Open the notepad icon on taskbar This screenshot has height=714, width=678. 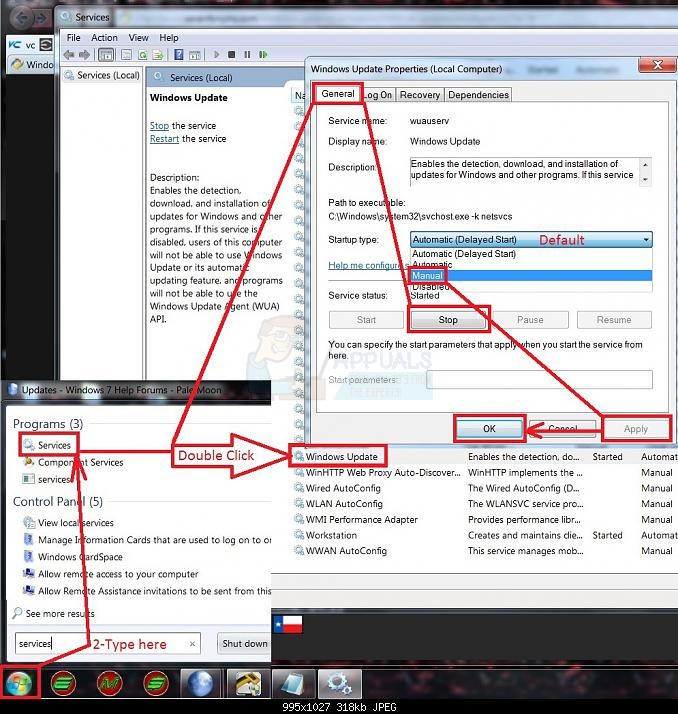(x=293, y=683)
